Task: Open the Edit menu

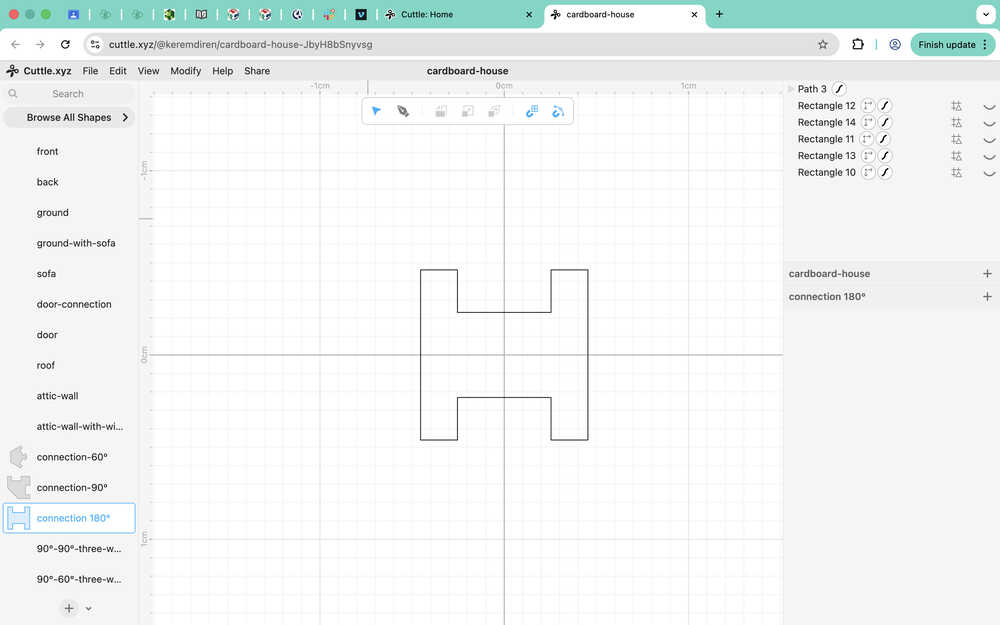Action: pos(117,71)
